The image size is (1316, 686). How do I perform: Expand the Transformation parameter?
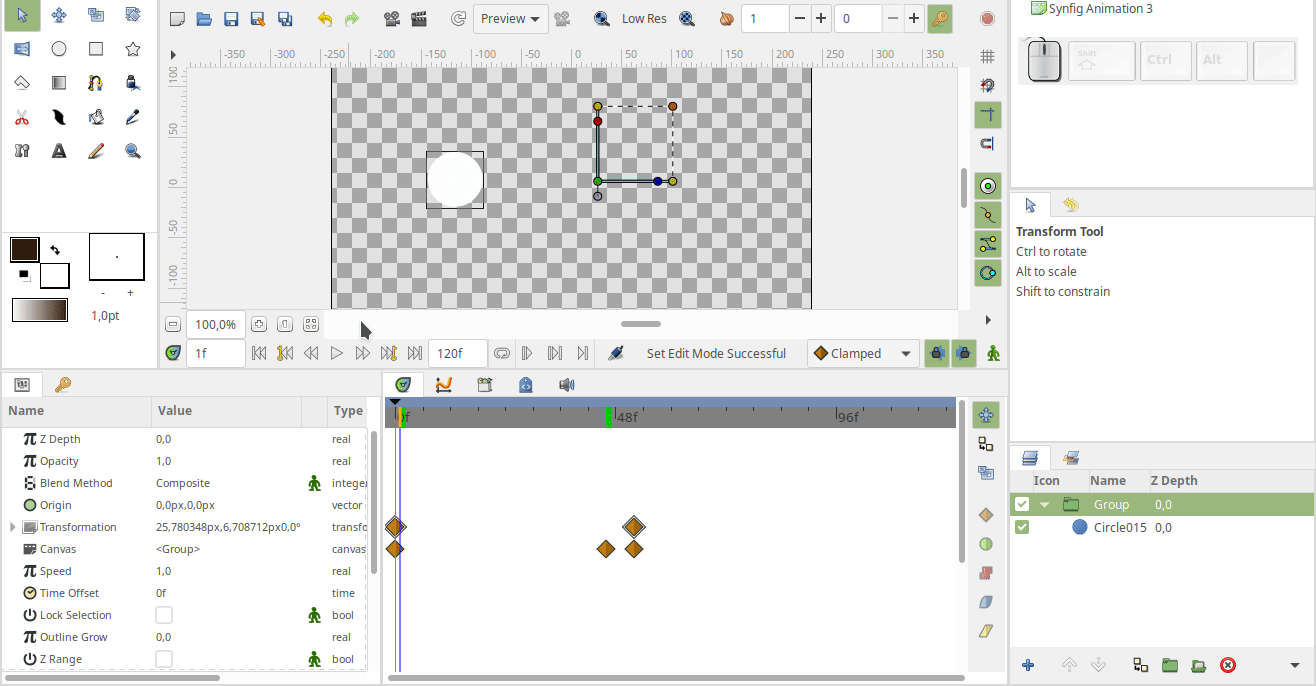(11, 527)
